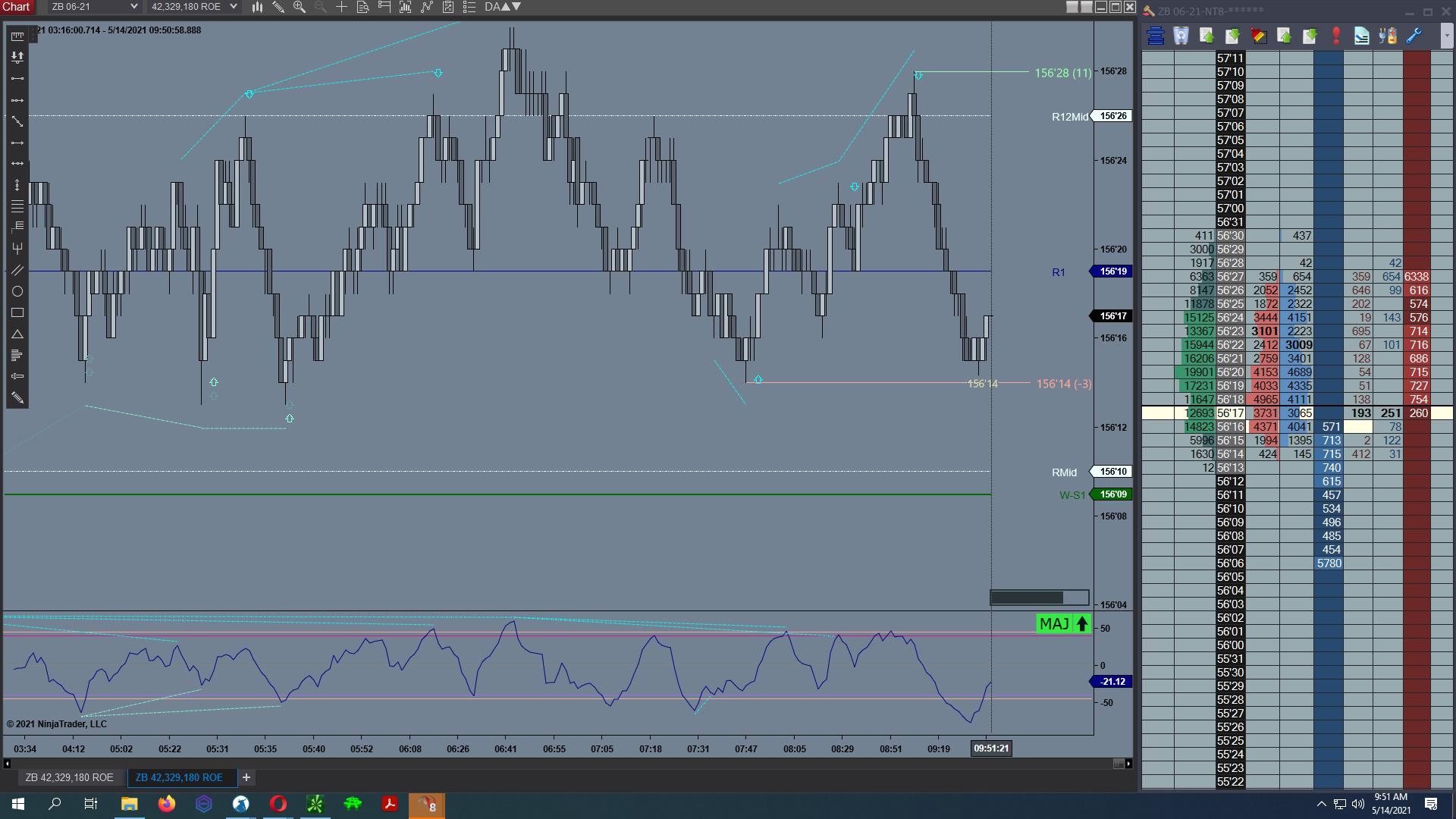
Task: Click the plug and battery icon
Action: 1388,36
